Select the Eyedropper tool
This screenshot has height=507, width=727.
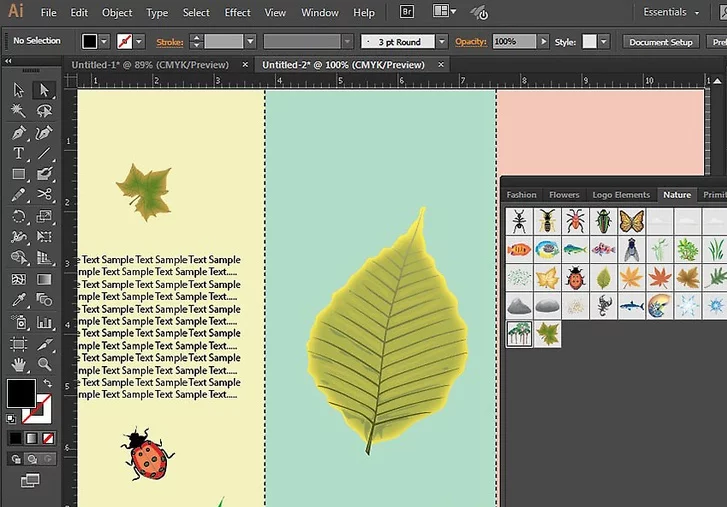pyautogui.click(x=18, y=301)
